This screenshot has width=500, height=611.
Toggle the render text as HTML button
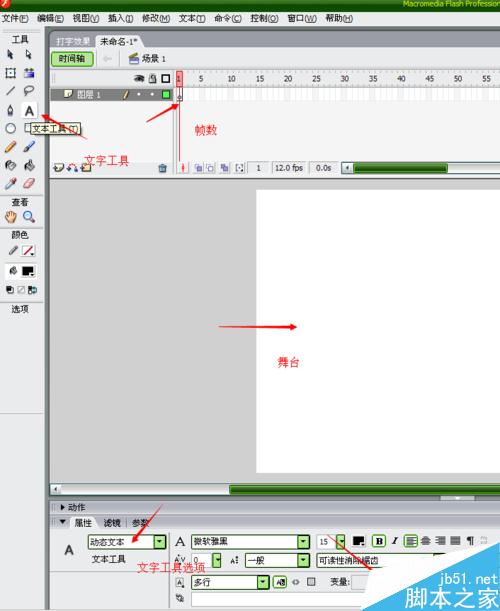click(x=296, y=582)
